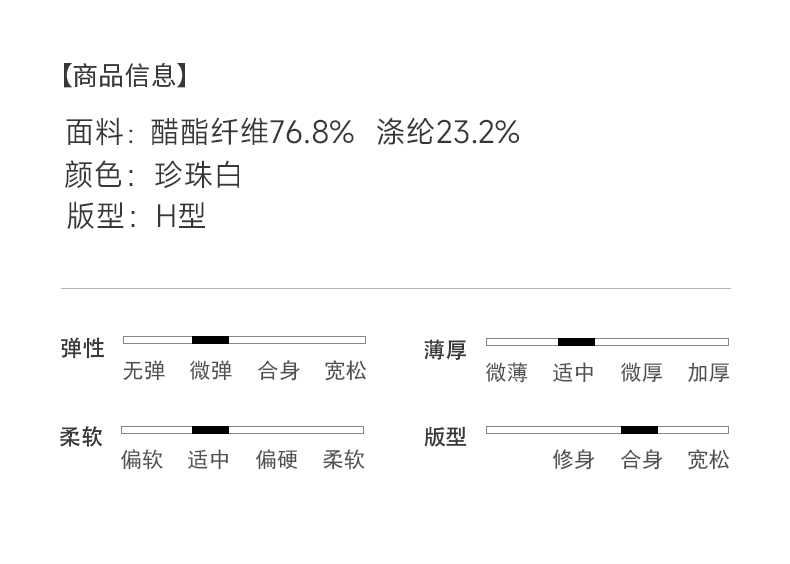The image size is (790, 564).
Task: Select the 偏软 softness option
Action: [x=142, y=460]
